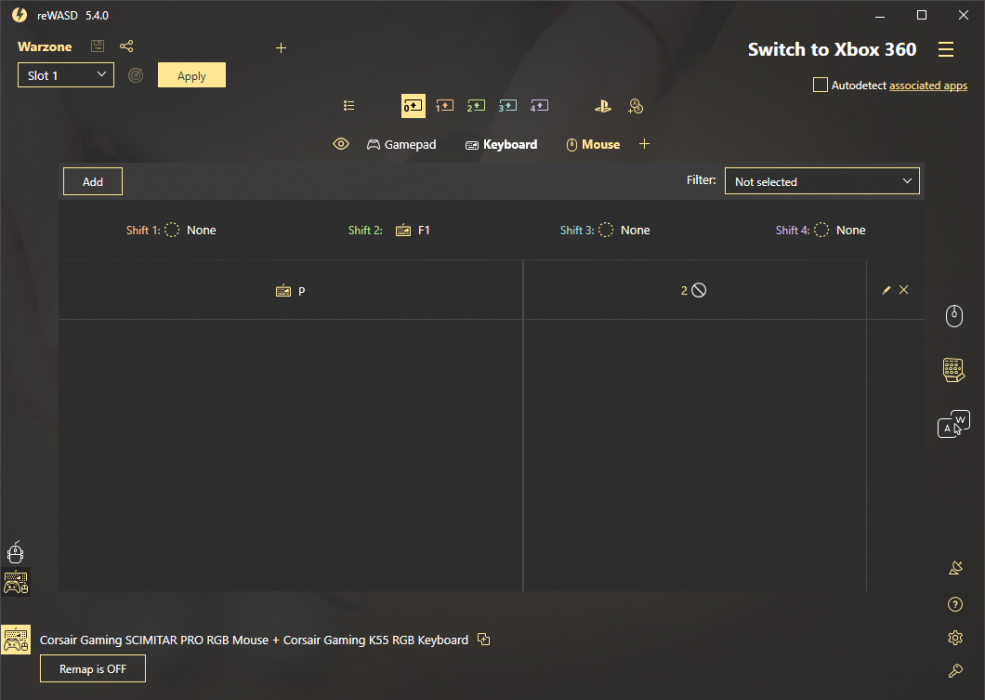Toggle the Remap is OFF button
985x700 pixels.
point(93,669)
